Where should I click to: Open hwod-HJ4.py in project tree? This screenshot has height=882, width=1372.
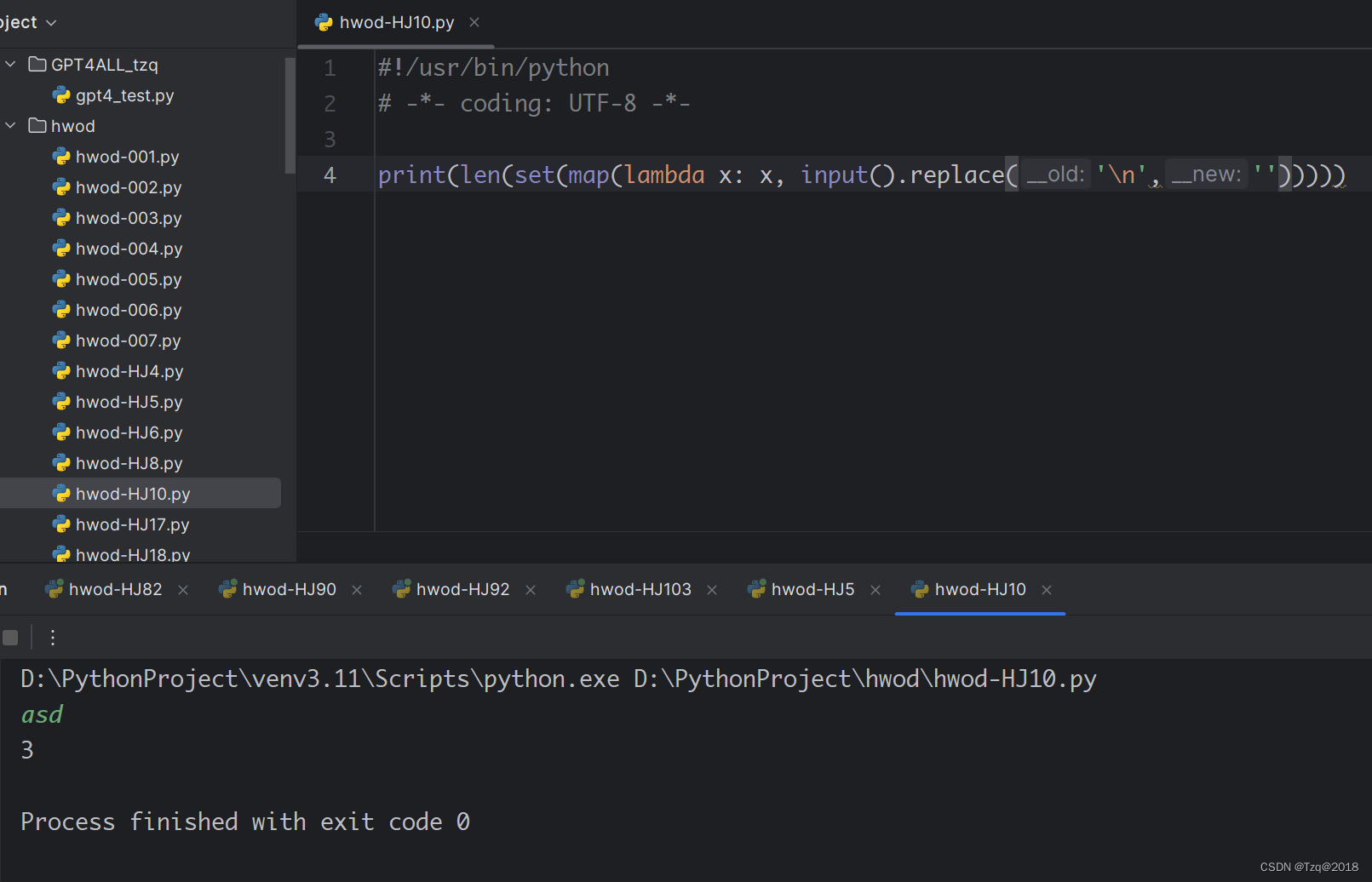click(x=129, y=371)
